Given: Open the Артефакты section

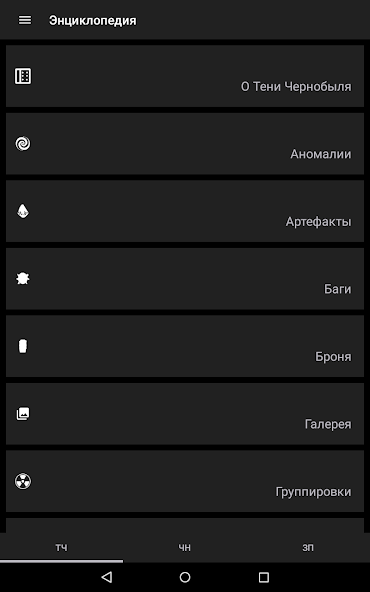Looking at the screenshot, I should (x=185, y=211).
